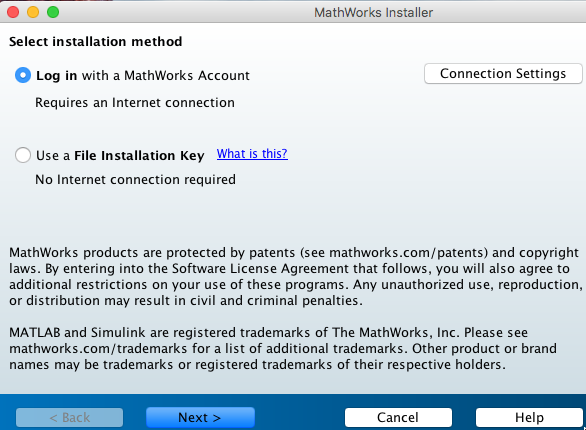This screenshot has height=430, width=586.
Task: Cancel the installation
Action: (398, 417)
